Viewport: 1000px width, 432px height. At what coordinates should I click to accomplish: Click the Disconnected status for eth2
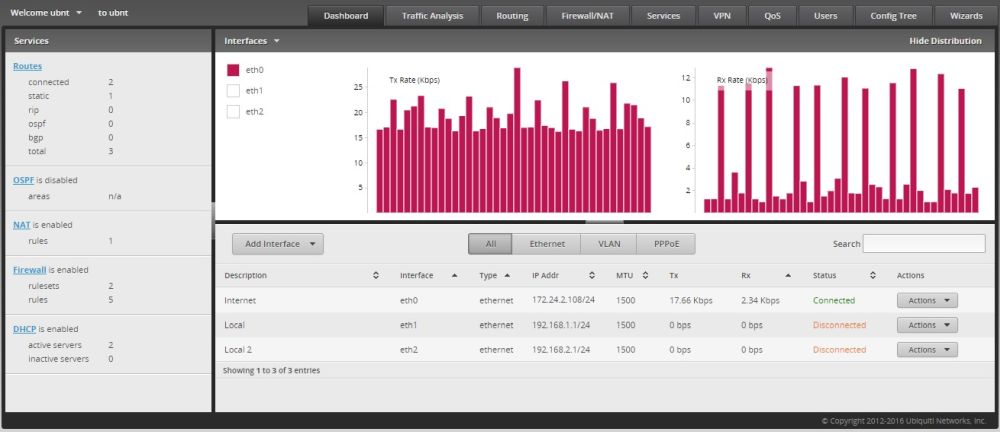pyautogui.click(x=839, y=350)
